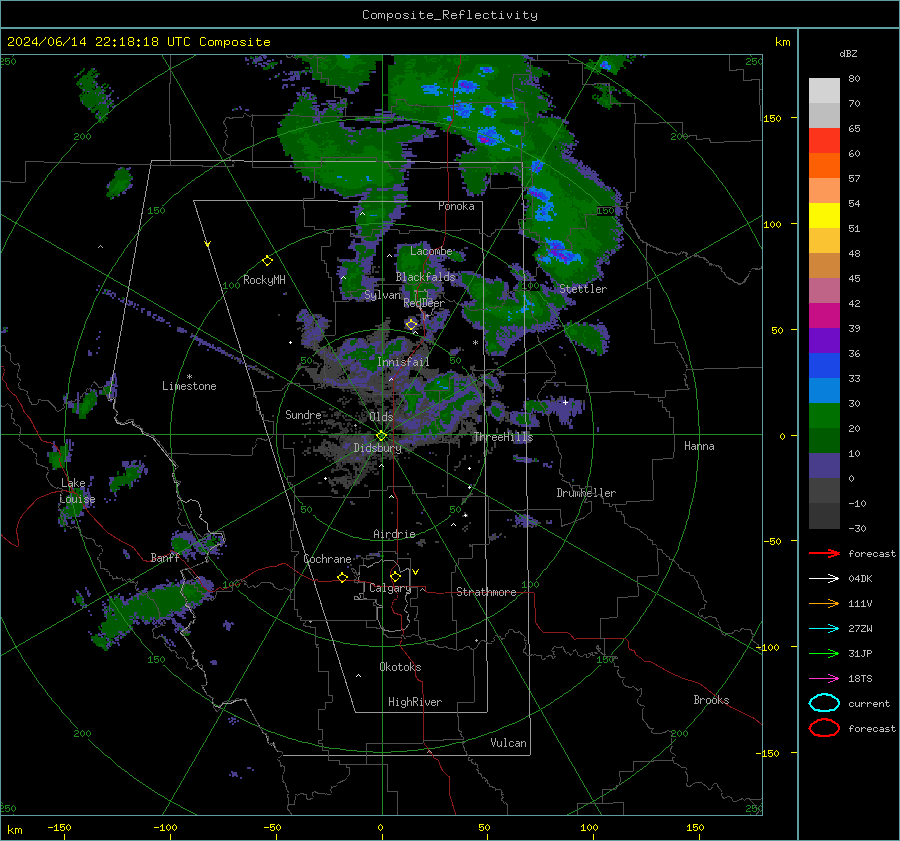Click the Blackfalds city label
The width and height of the screenshot is (900, 841).
425,277
